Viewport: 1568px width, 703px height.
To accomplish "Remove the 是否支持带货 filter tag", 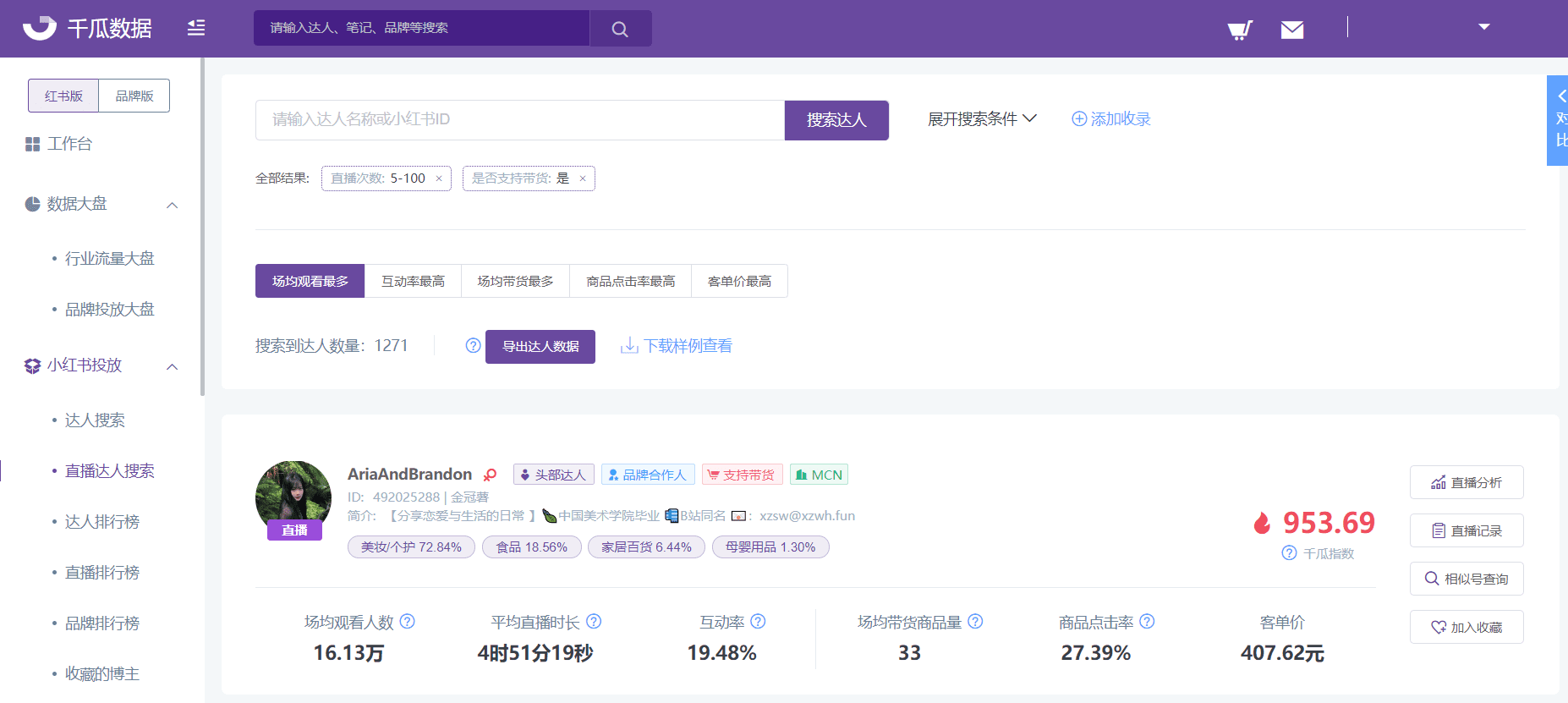I will (x=583, y=178).
